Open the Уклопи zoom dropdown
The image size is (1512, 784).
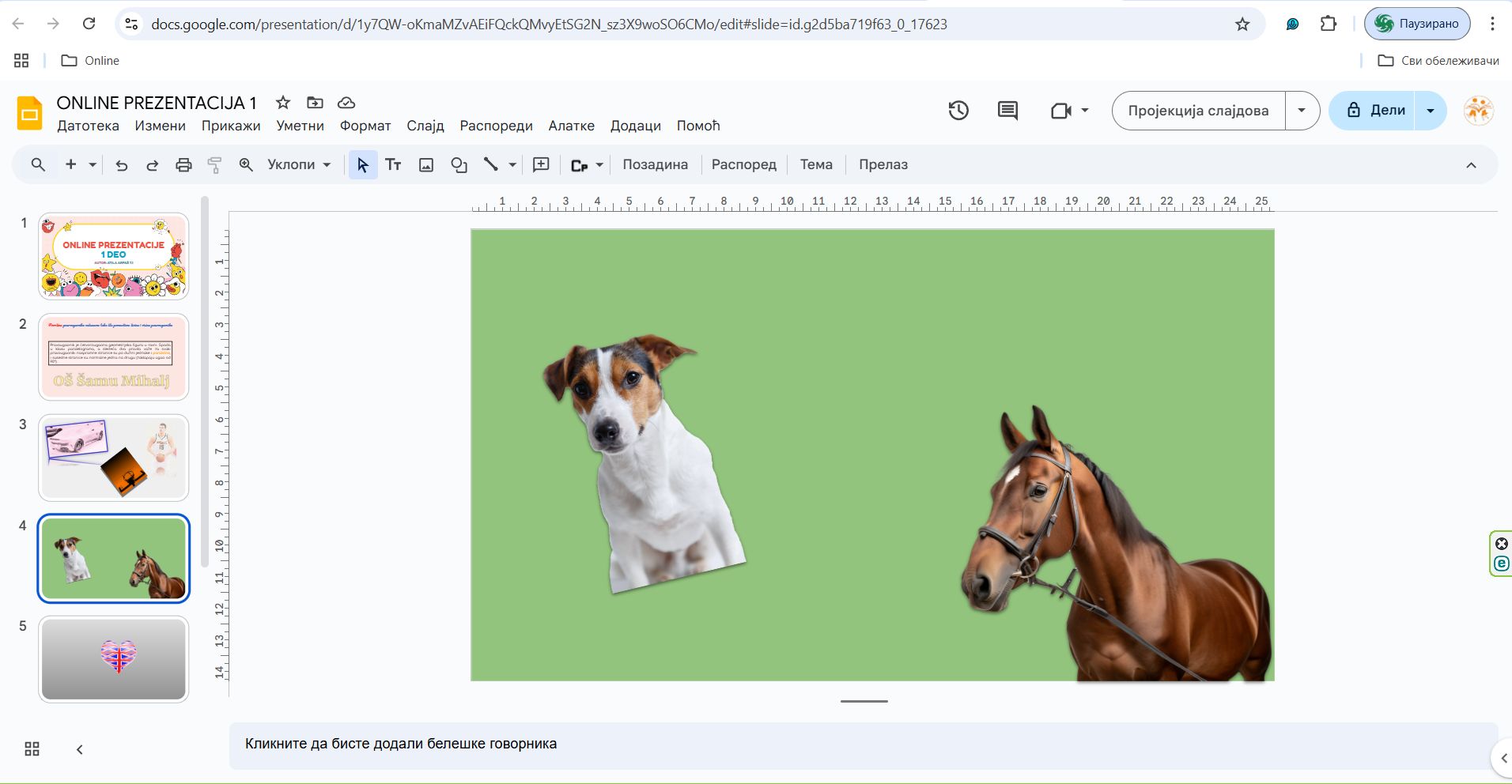pos(299,164)
